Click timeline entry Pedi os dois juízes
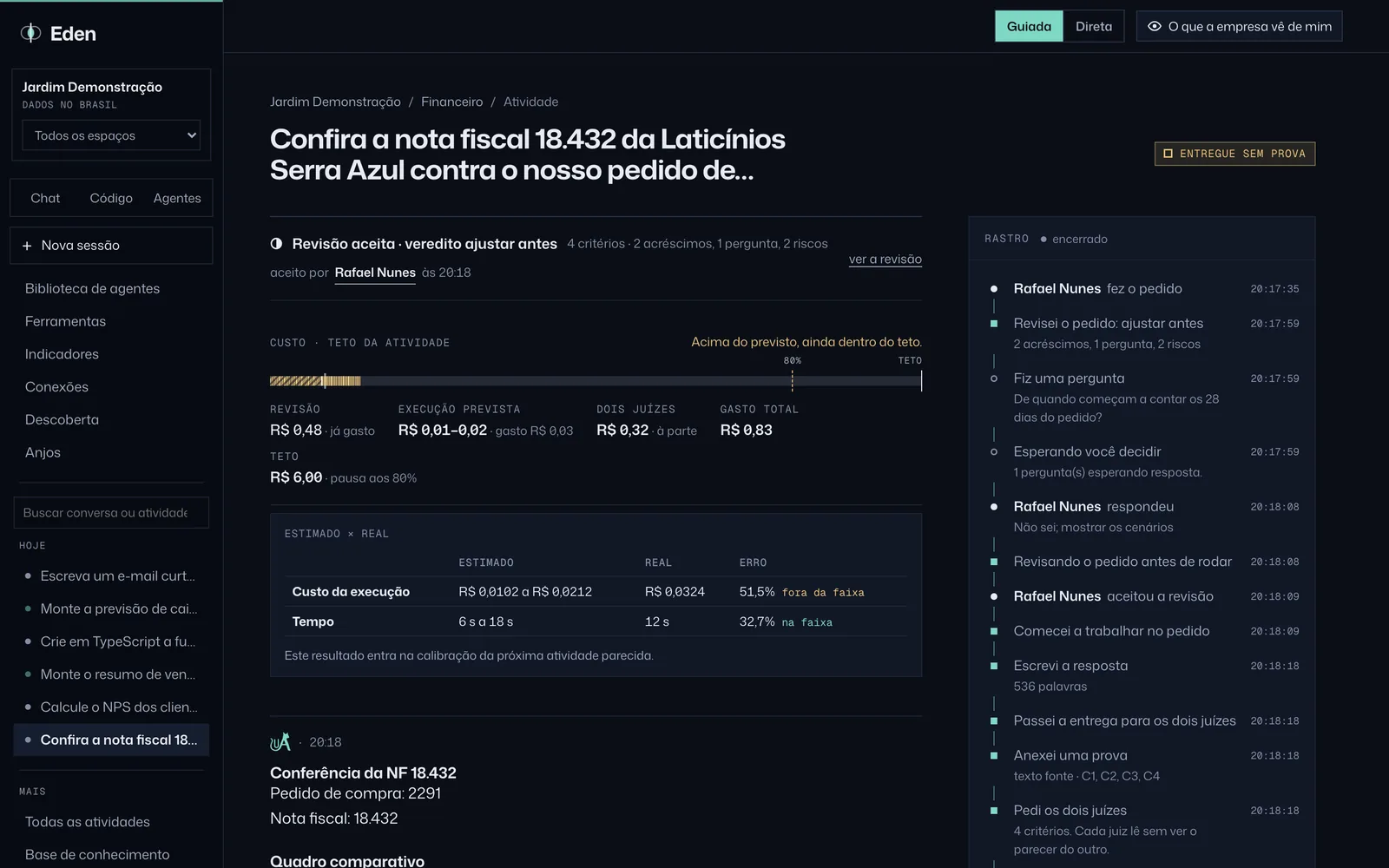 tap(1070, 811)
